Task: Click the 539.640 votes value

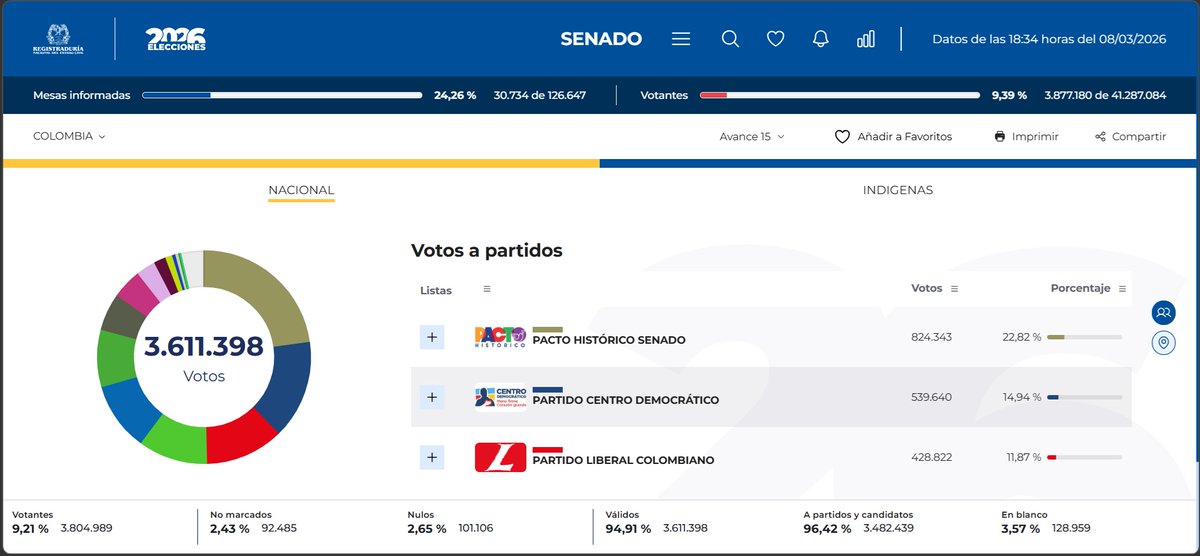Action: pos(932,397)
